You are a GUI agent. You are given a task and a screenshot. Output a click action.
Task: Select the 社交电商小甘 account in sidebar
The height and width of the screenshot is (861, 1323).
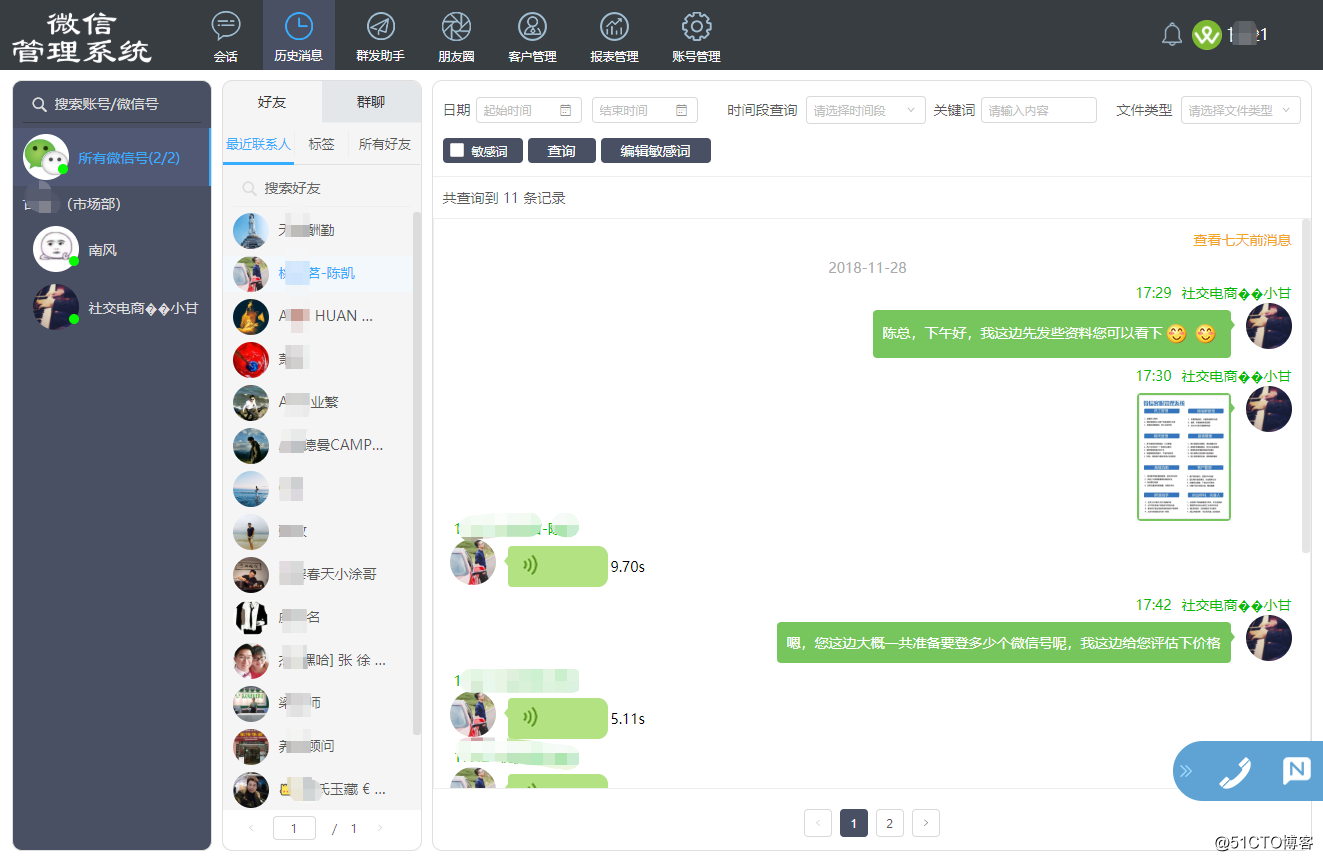(x=112, y=308)
